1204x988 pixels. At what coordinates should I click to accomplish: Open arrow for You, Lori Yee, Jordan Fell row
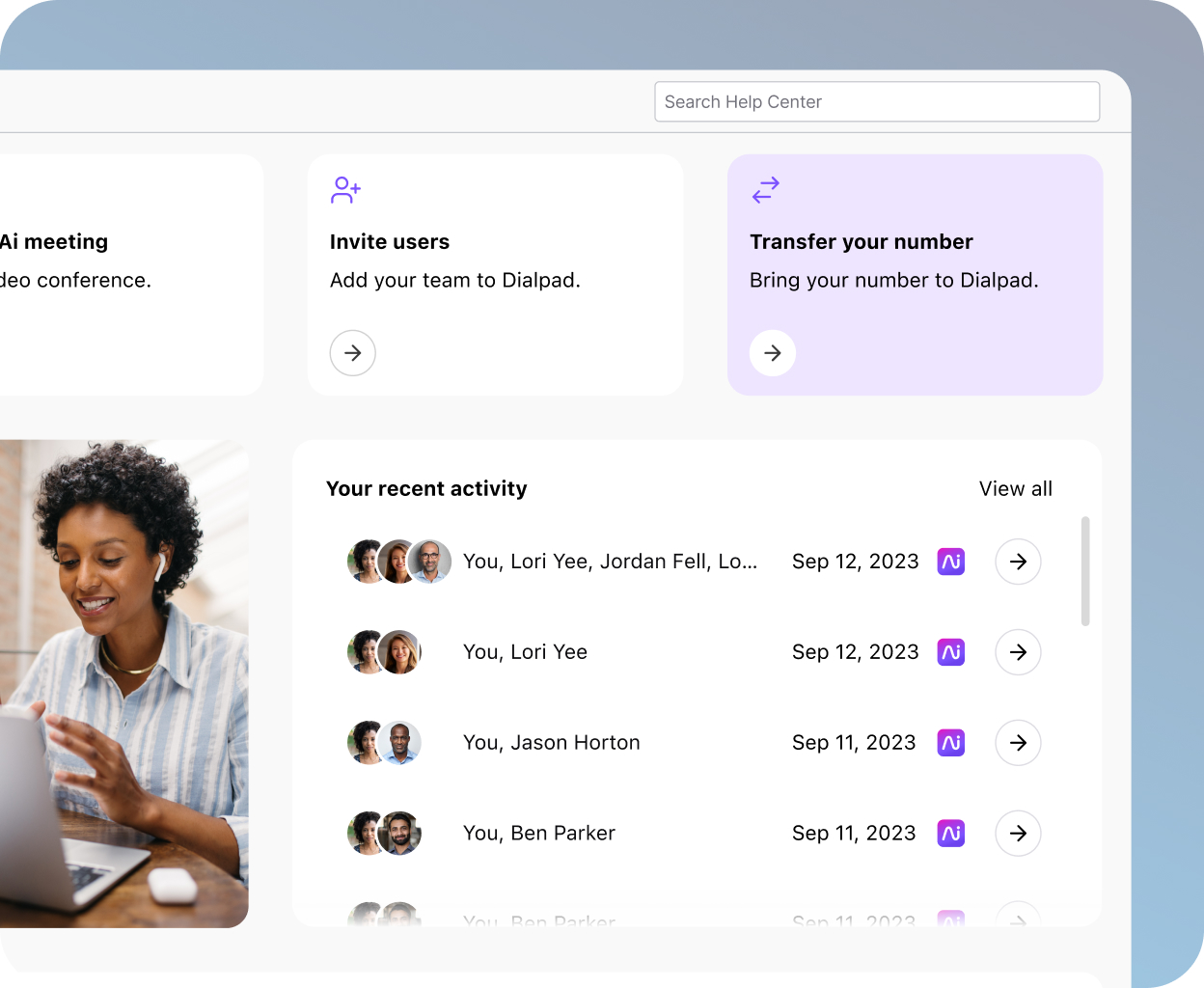coord(1018,562)
